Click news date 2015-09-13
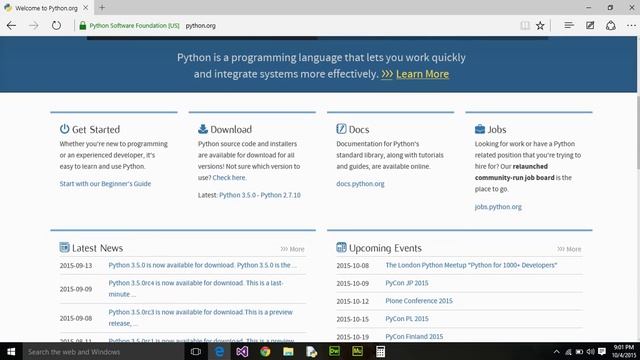The image size is (640, 360). 76,266
